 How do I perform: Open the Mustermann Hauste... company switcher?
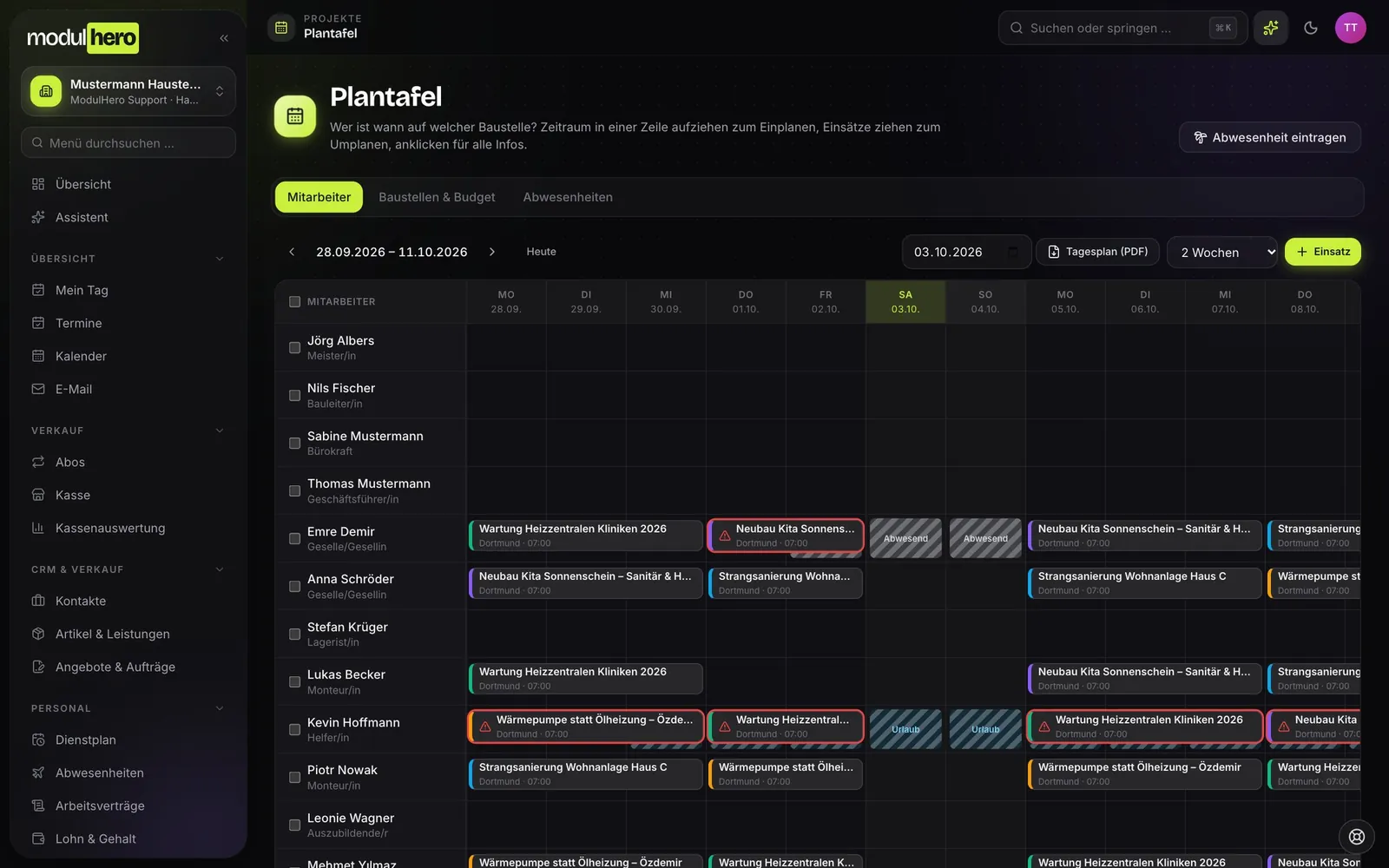pos(128,91)
